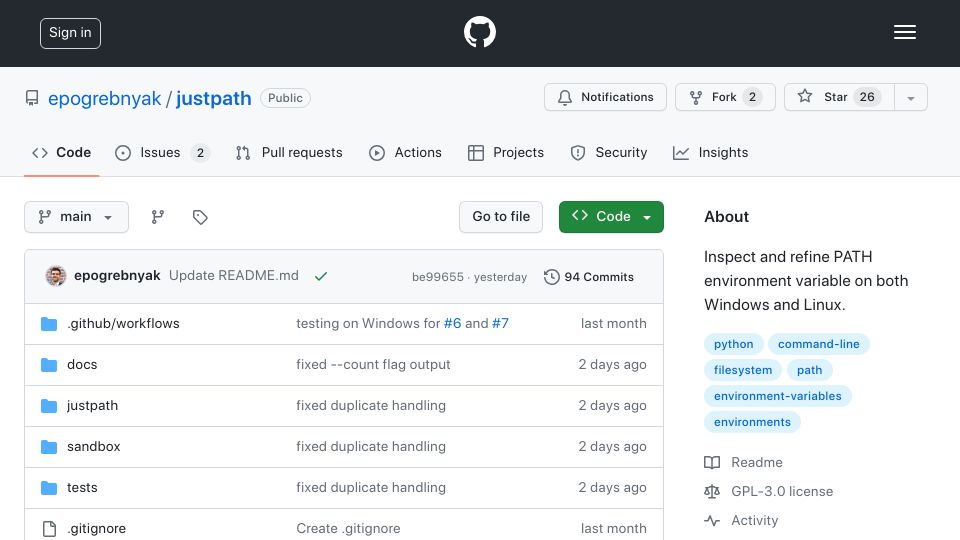Screen dimensions: 960x540
Task: Select the path topic tag
Action: click(809, 370)
